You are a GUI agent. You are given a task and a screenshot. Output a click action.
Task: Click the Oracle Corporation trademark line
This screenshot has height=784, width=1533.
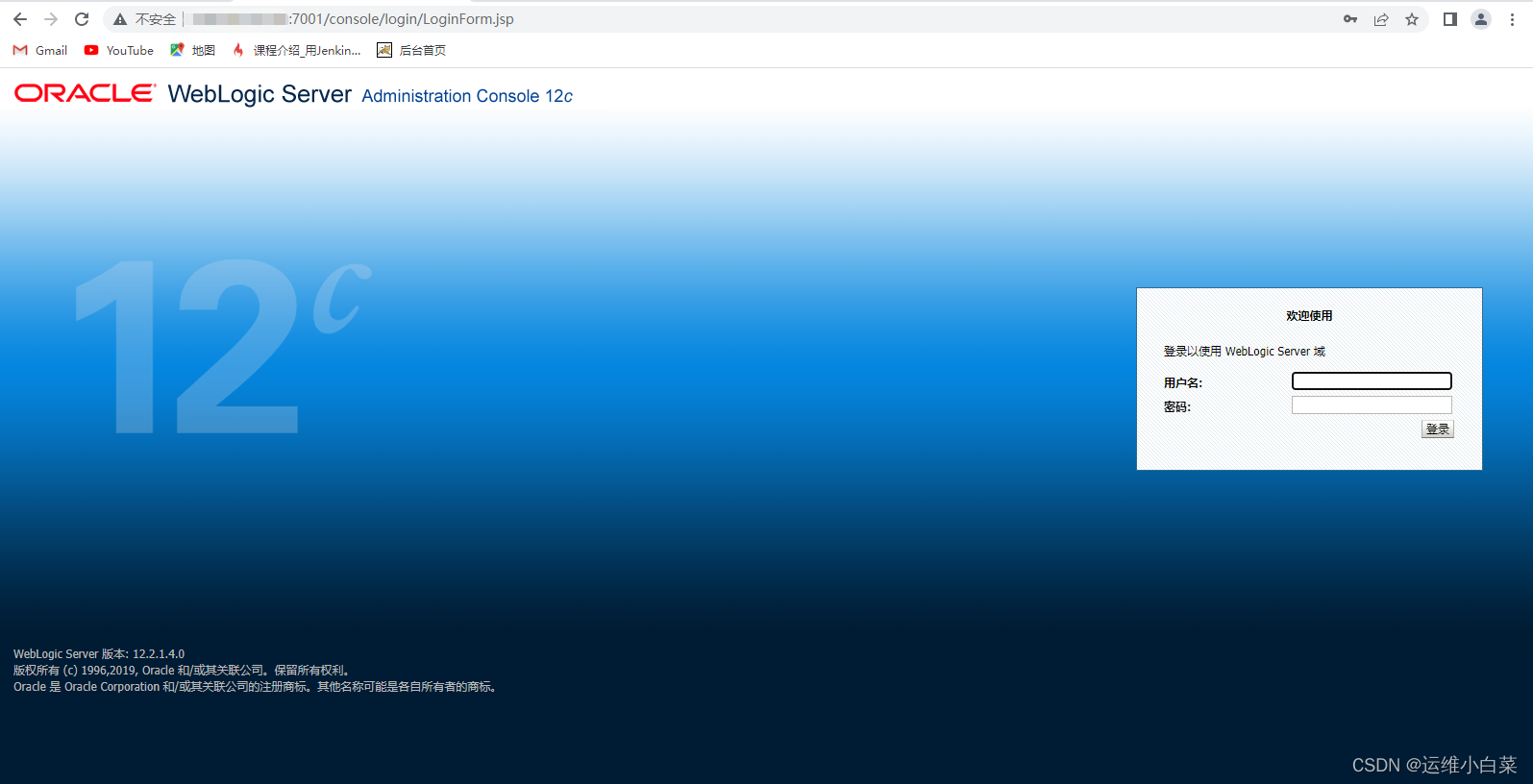[x=258, y=686]
